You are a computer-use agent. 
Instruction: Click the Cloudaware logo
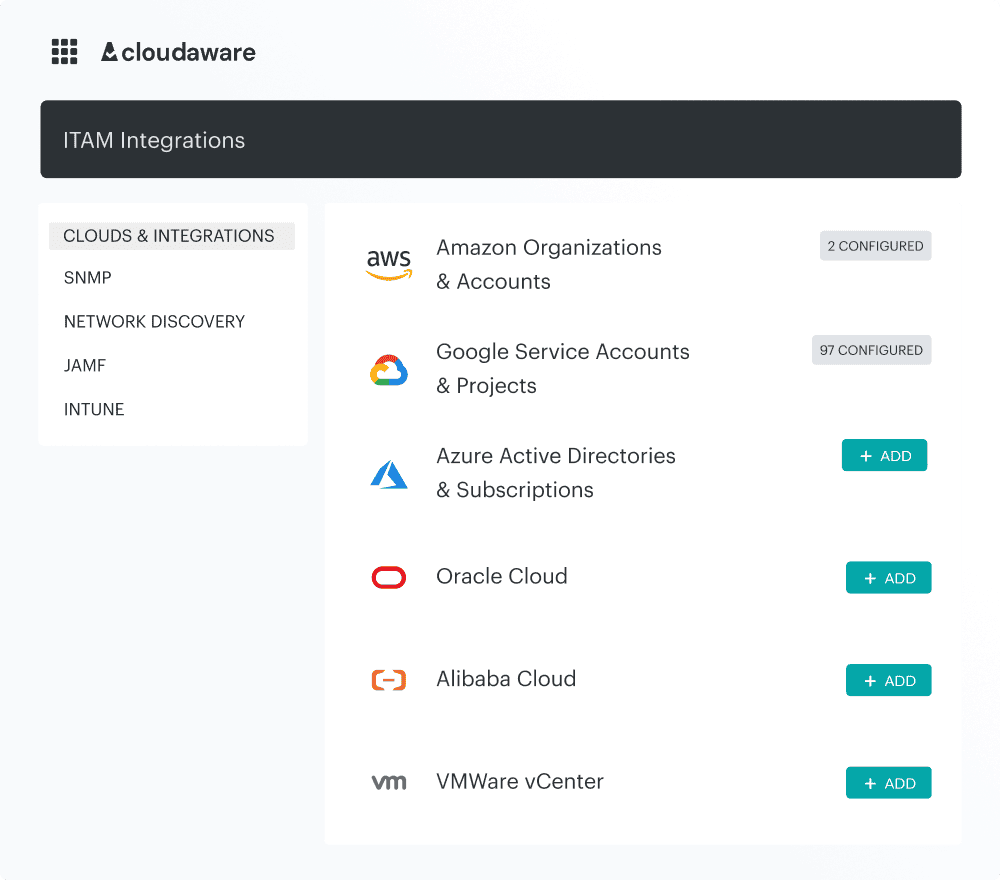[x=178, y=52]
